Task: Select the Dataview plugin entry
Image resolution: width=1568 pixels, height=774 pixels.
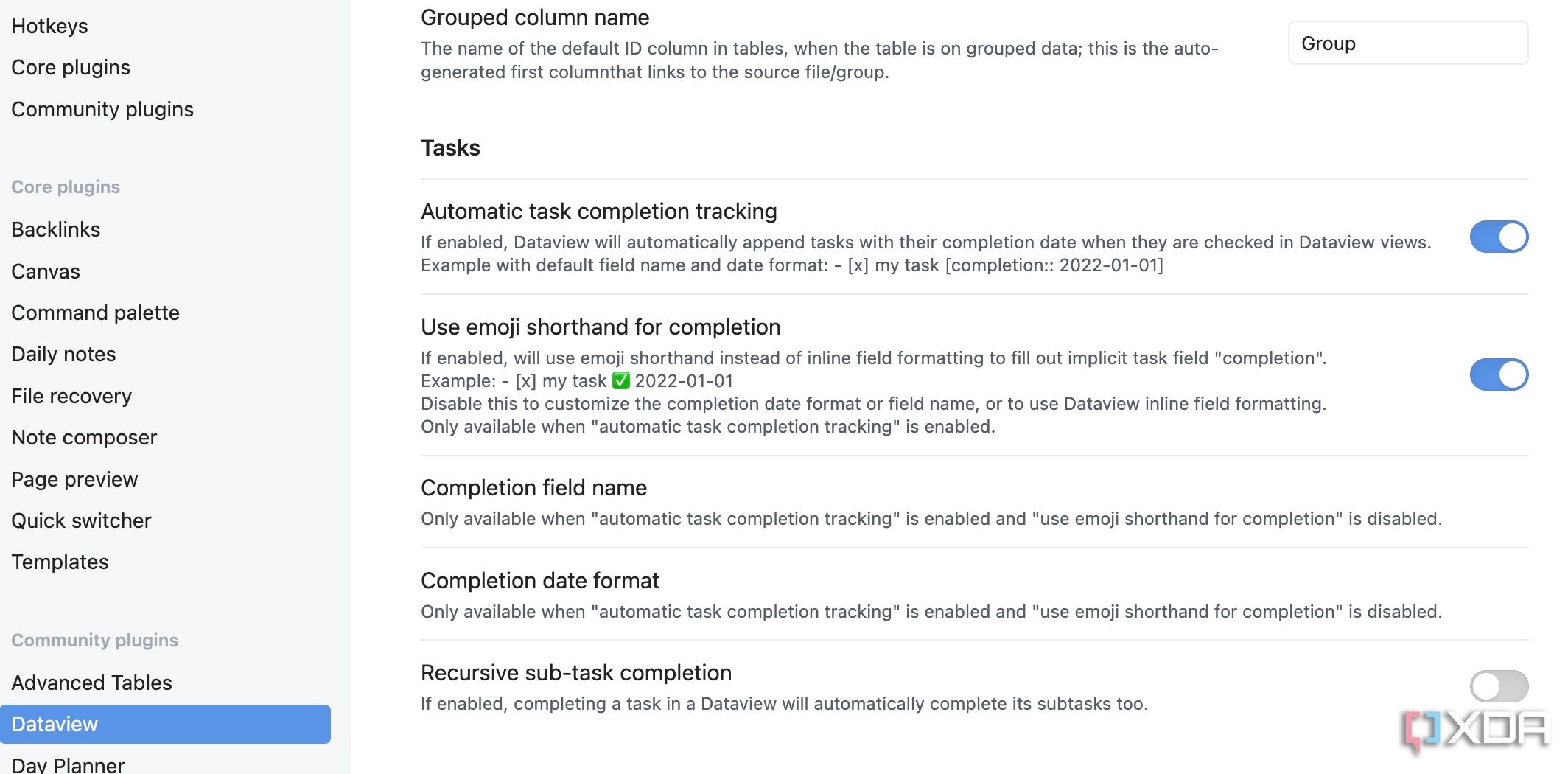Action: coord(165,724)
